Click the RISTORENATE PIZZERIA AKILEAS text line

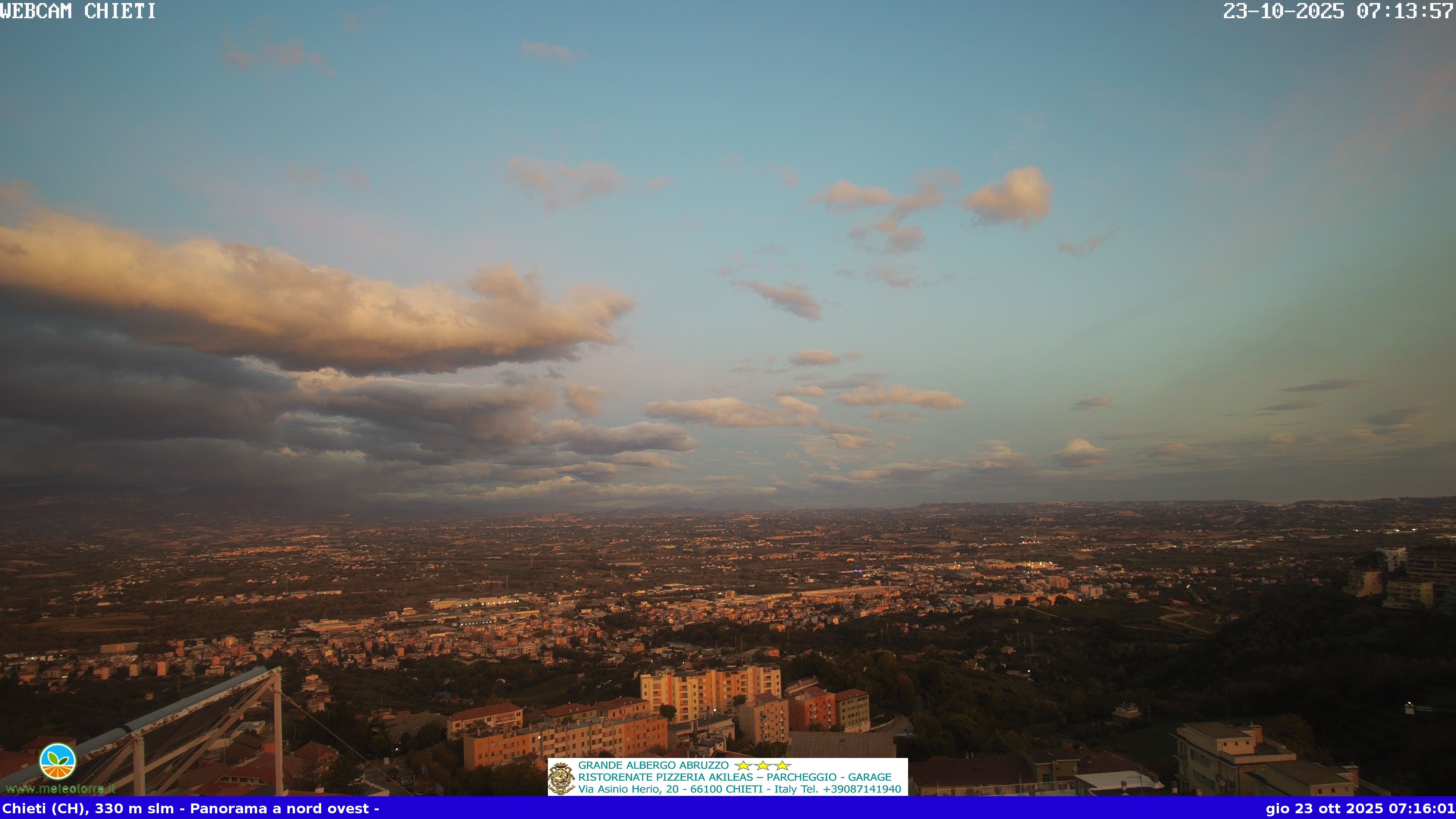665,777
